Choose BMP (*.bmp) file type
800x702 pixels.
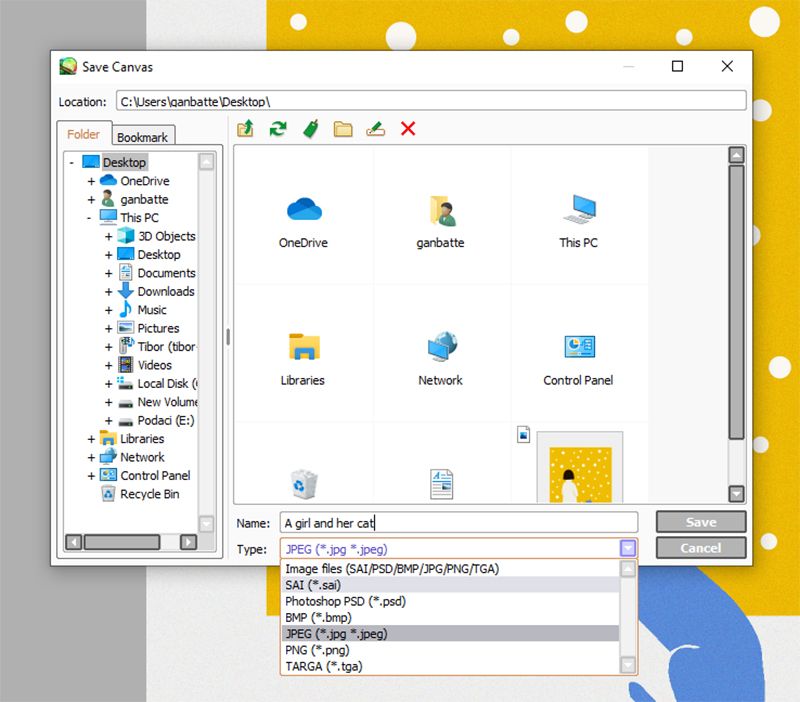click(x=450, y=618)
